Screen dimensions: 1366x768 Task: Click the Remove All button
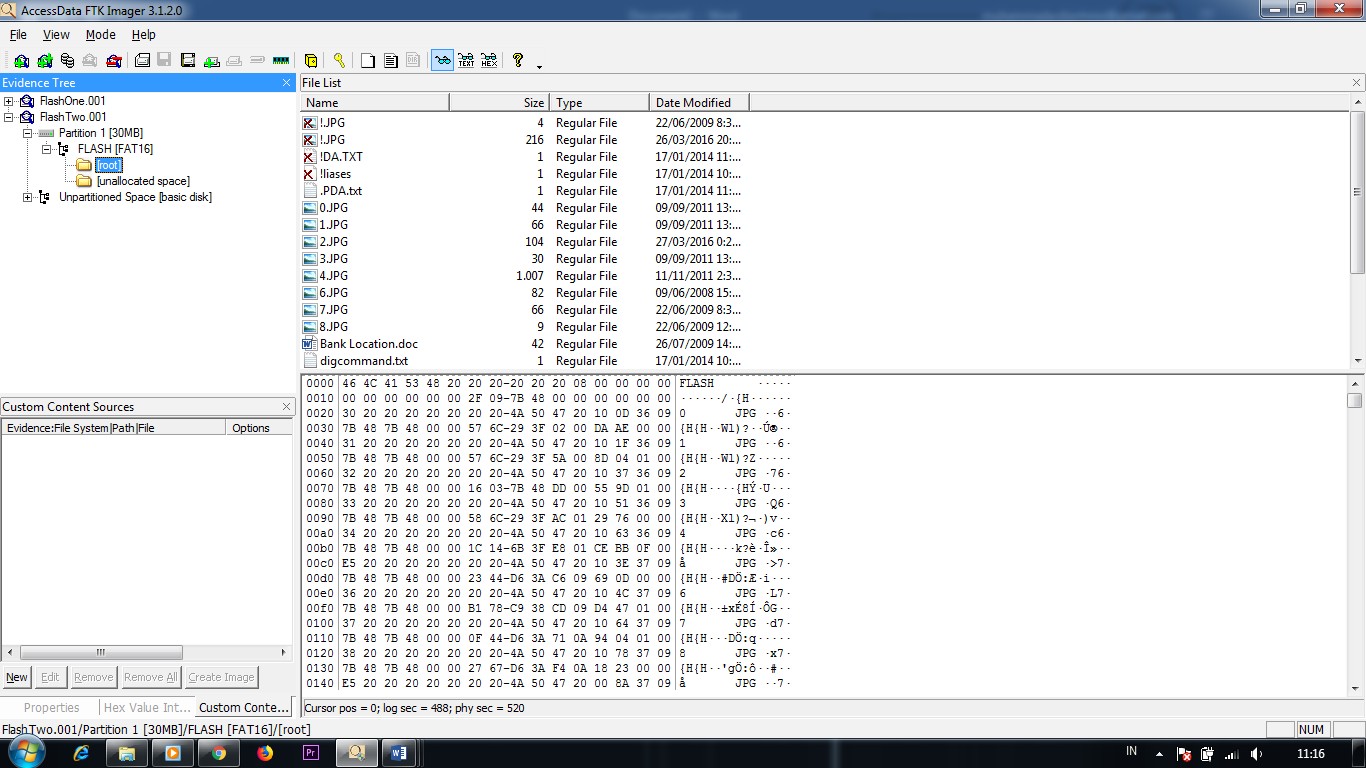(x=150, y=677)
